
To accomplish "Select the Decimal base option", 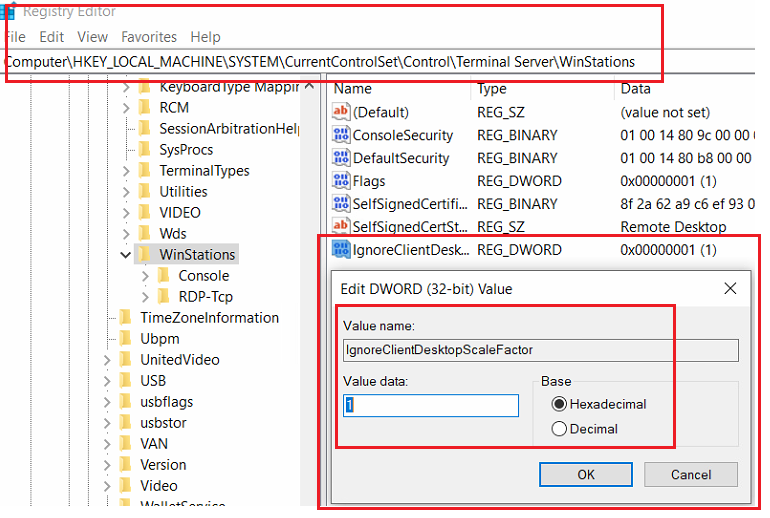I will pyautogui.click(x=559, y=429).
